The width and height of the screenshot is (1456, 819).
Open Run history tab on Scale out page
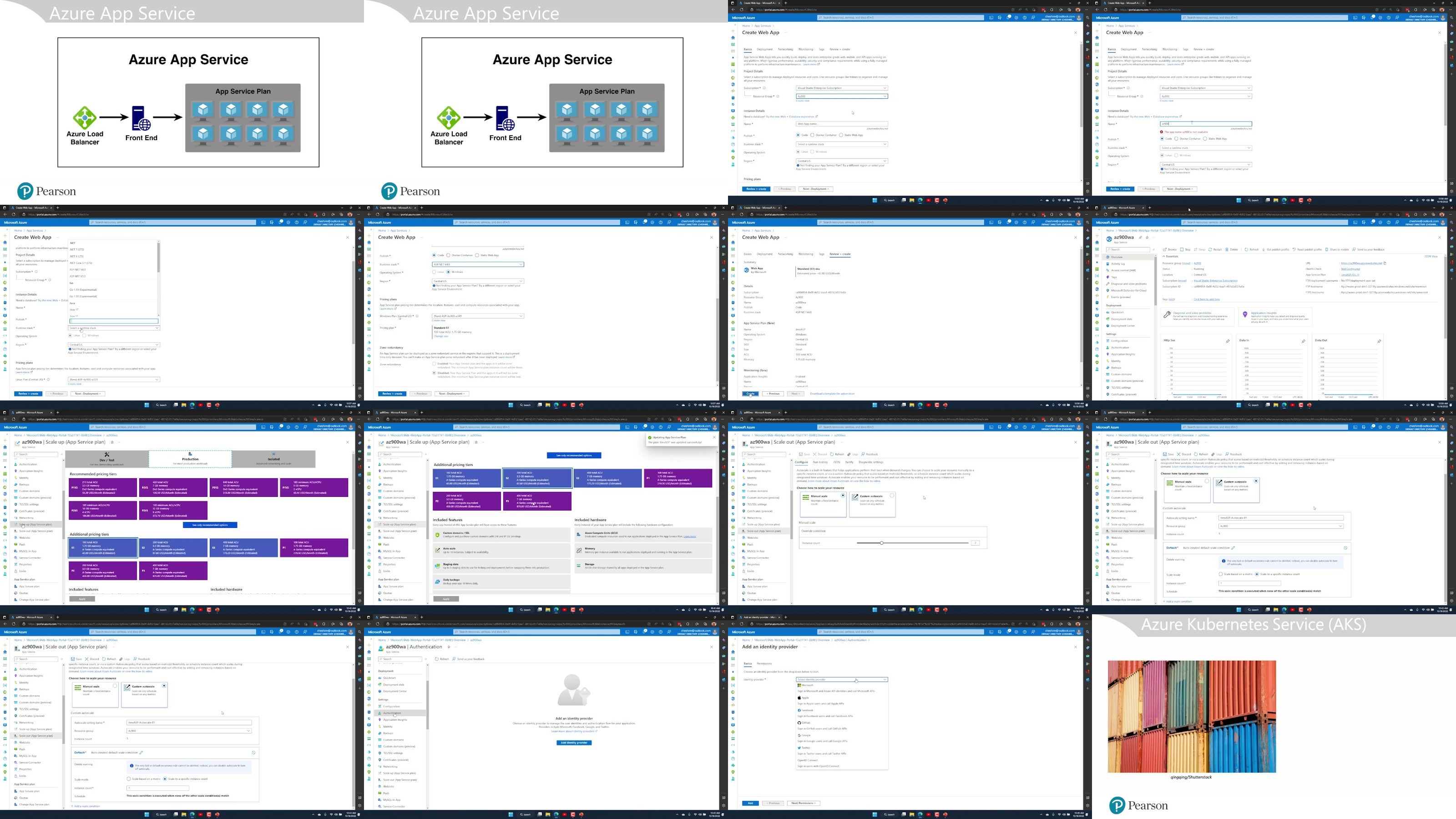click(821, 462)
